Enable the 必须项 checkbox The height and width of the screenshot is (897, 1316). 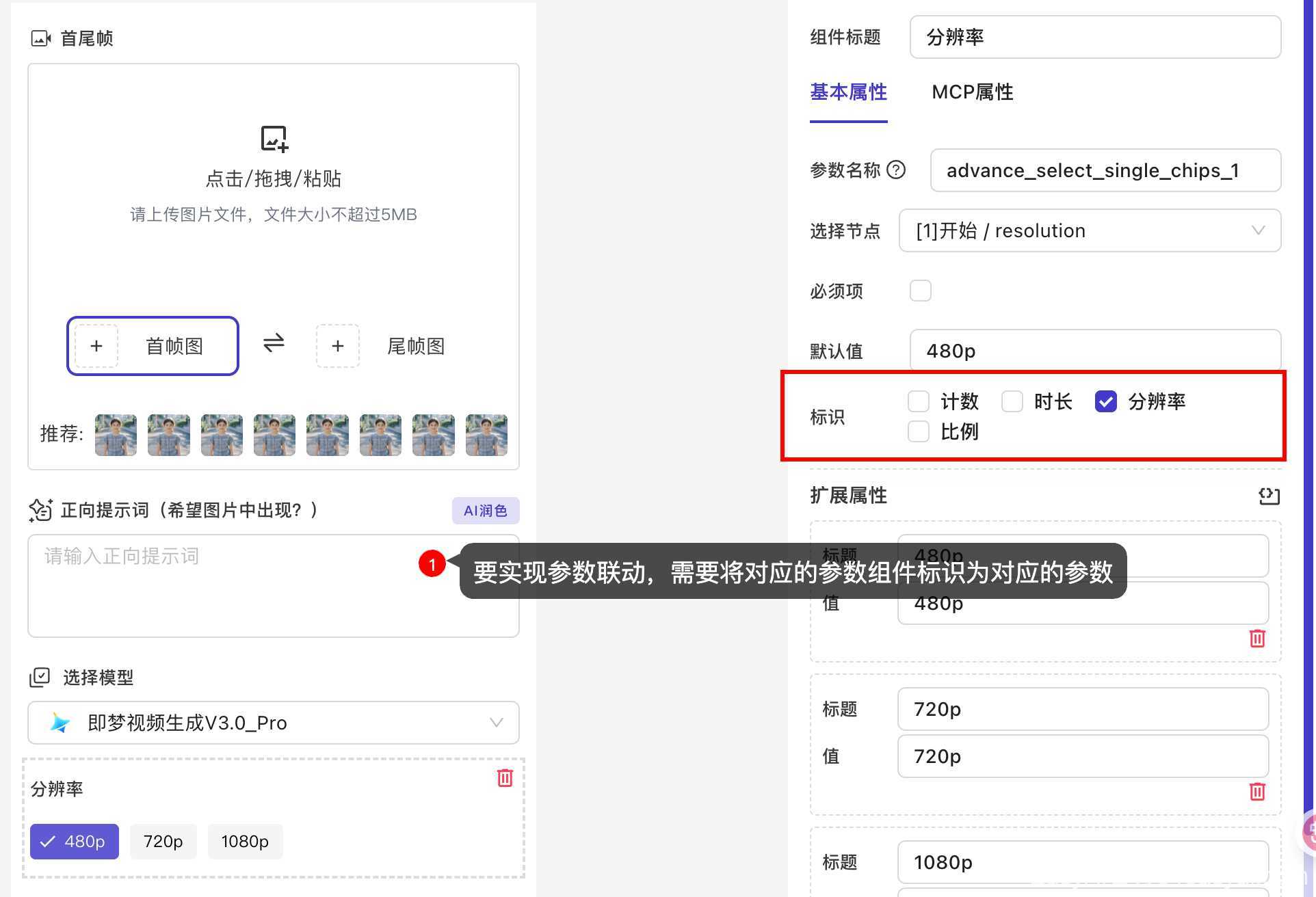coord(920,291)
